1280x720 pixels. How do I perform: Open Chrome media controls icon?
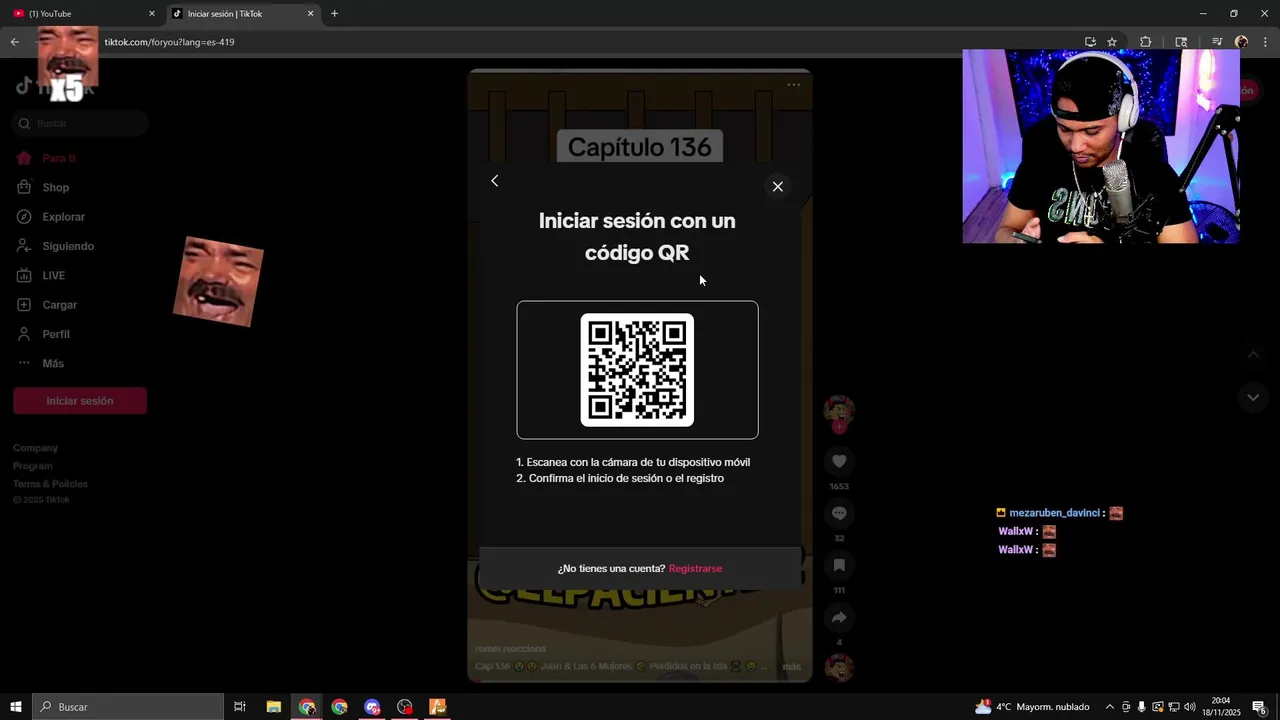click(x=1217, y=42)
